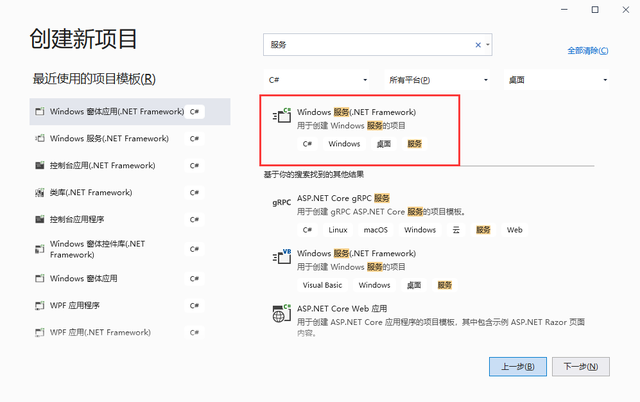640x402 pixels.
Task: Click the WPF 应用程序 template icon
Action: [x=40, y=305]
